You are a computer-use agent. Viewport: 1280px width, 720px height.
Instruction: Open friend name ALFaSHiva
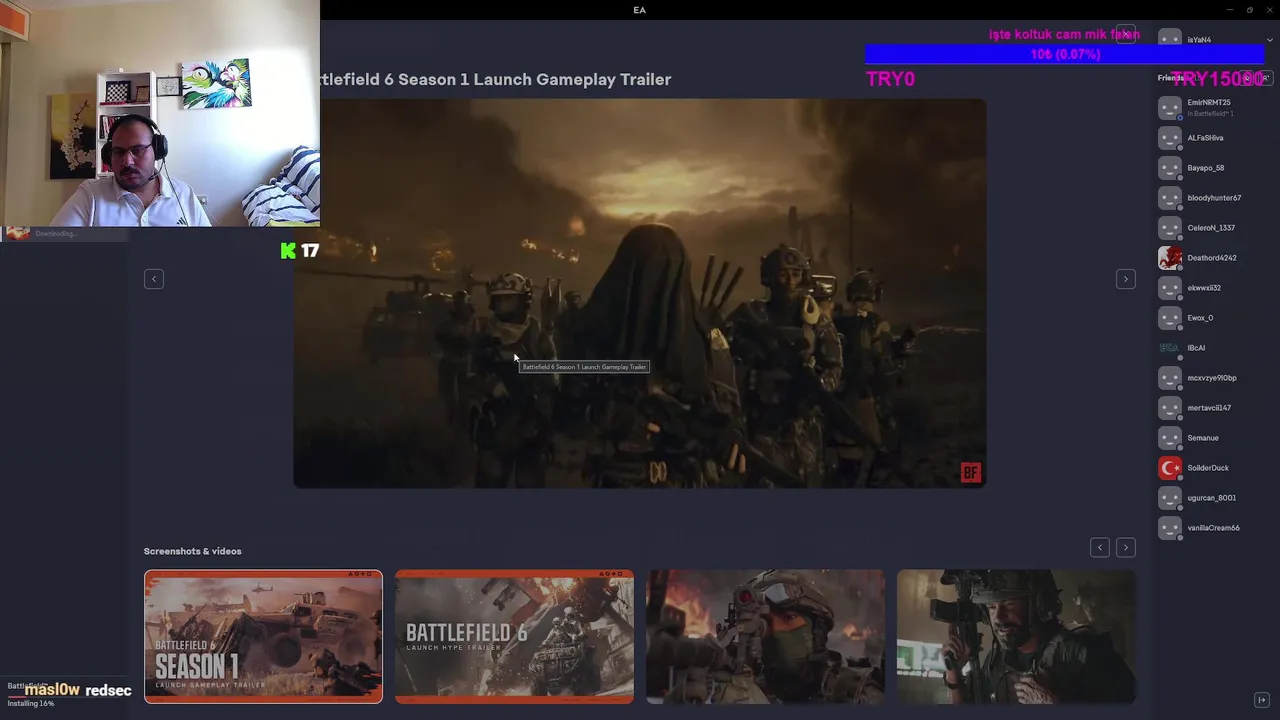(1205, 138)
